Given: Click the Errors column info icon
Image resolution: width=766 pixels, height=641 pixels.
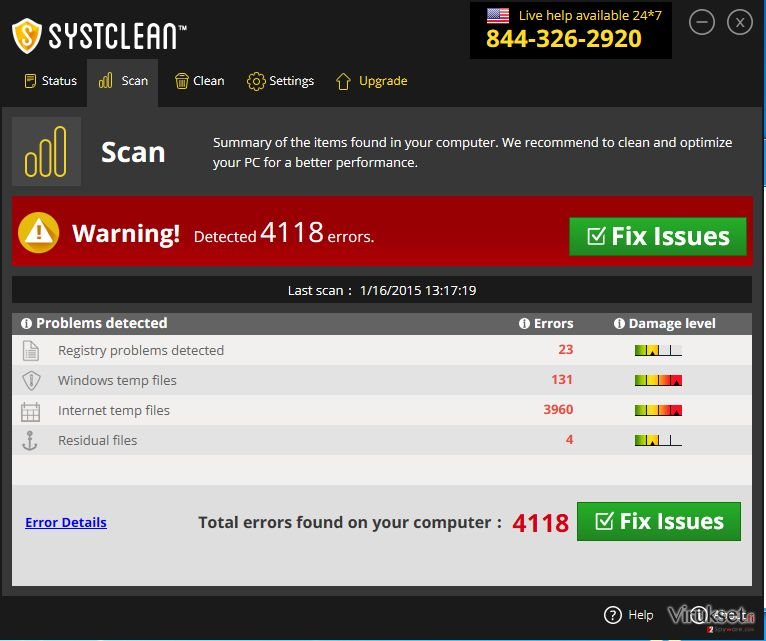Looking at the screenshot, I should (524, 323).
